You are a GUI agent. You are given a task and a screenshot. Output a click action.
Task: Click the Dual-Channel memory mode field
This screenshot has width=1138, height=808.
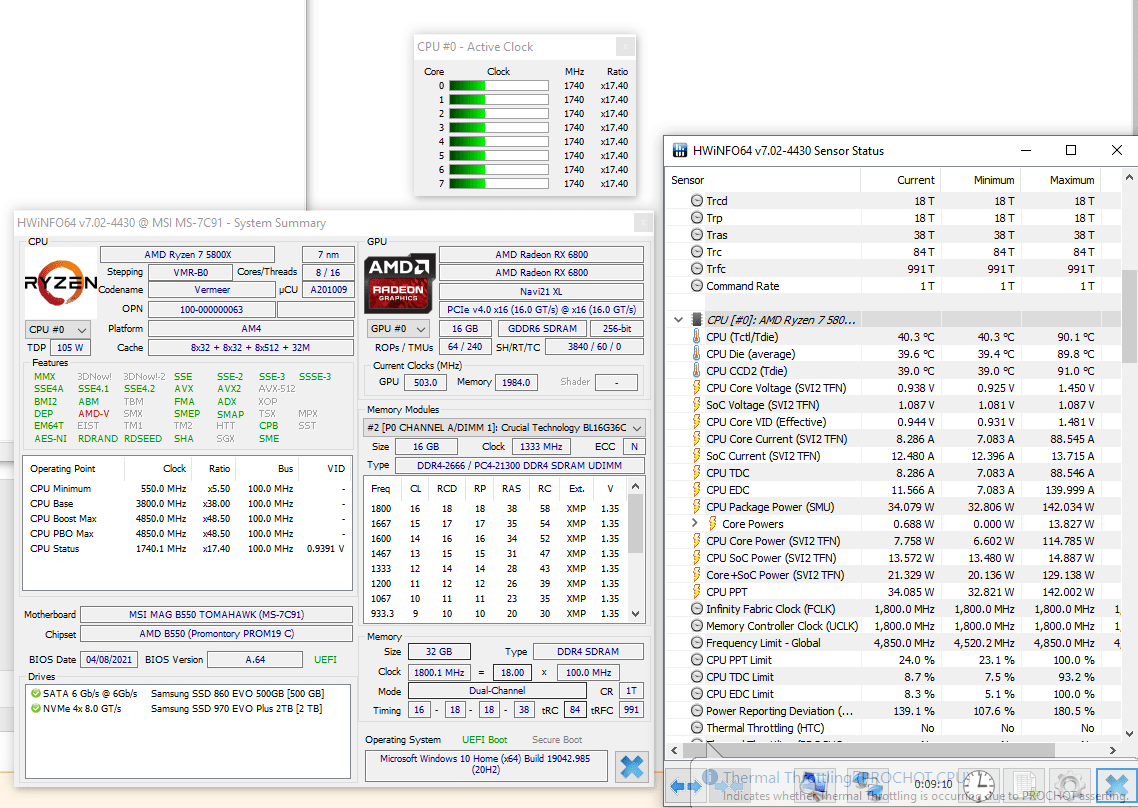pyautogui.click(x=497, y=690)
